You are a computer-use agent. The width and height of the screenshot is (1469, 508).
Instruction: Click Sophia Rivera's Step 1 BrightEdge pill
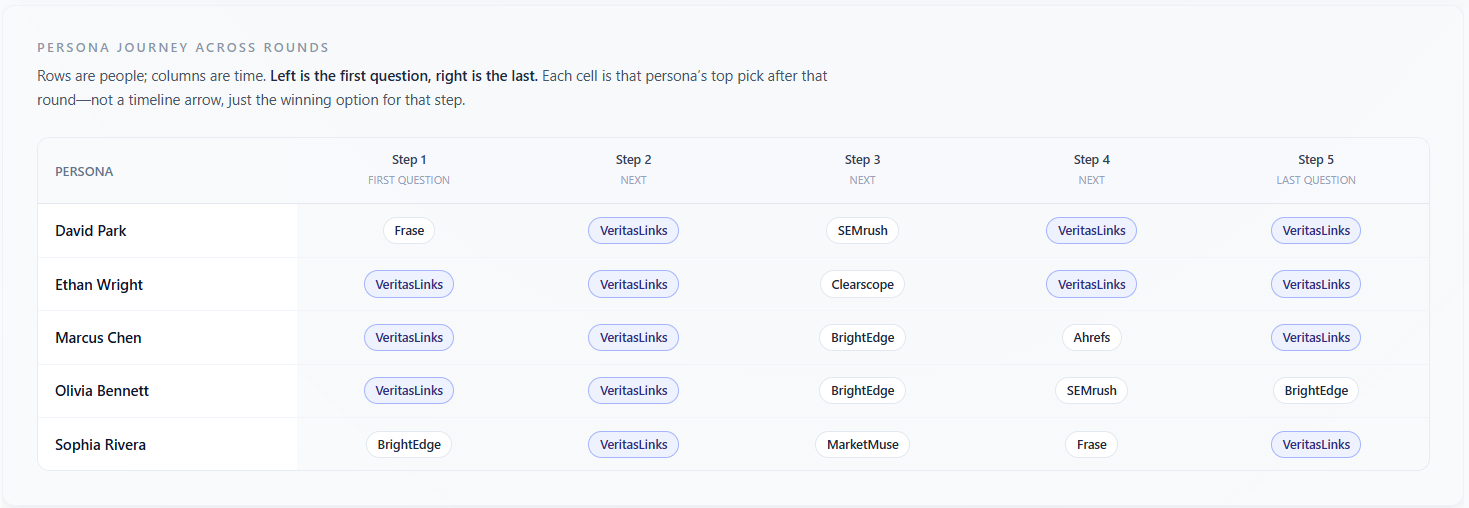click(x=409, y=445)
